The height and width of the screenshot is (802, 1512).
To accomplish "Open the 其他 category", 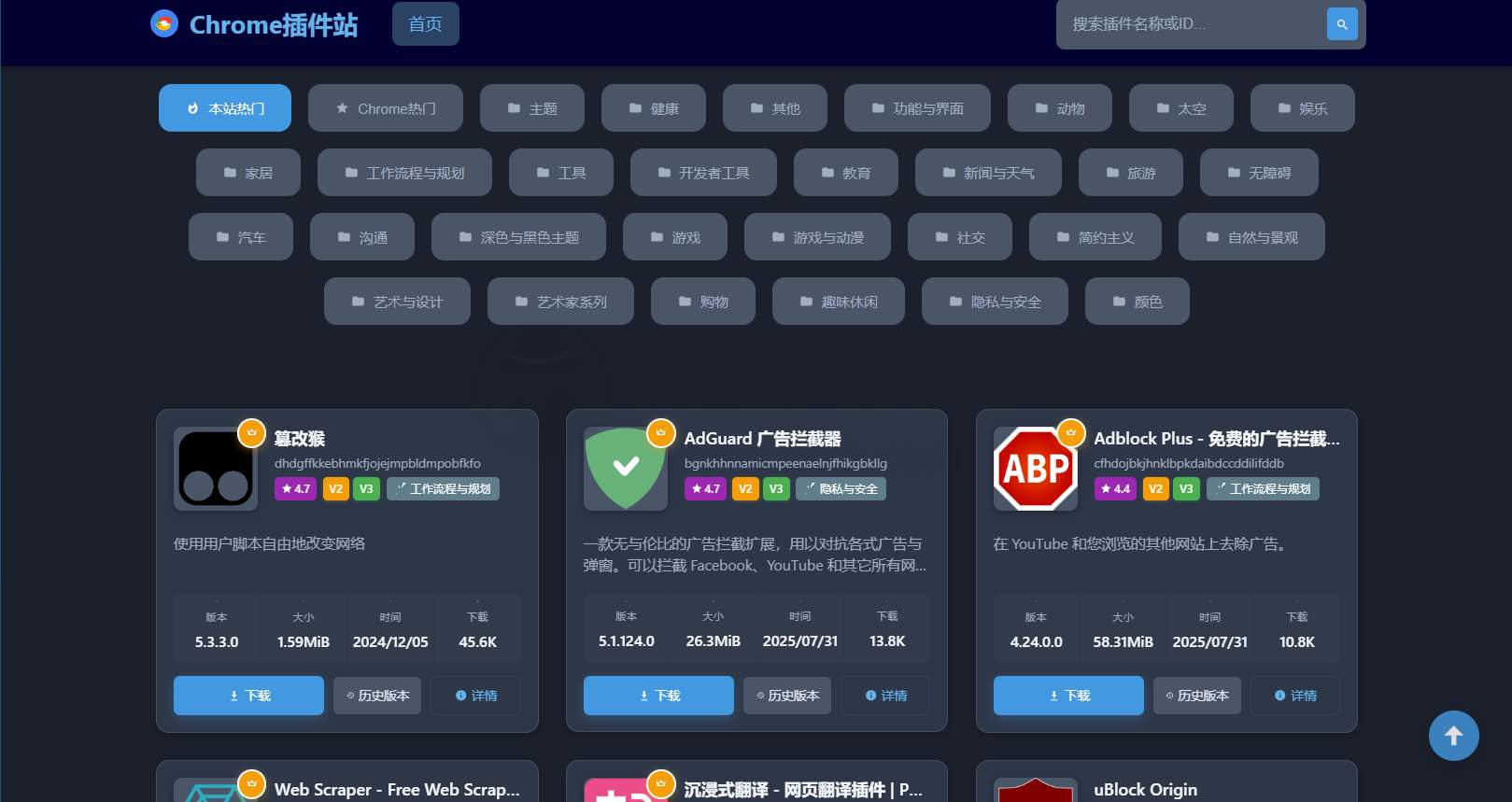I will (x=775, y=108).
